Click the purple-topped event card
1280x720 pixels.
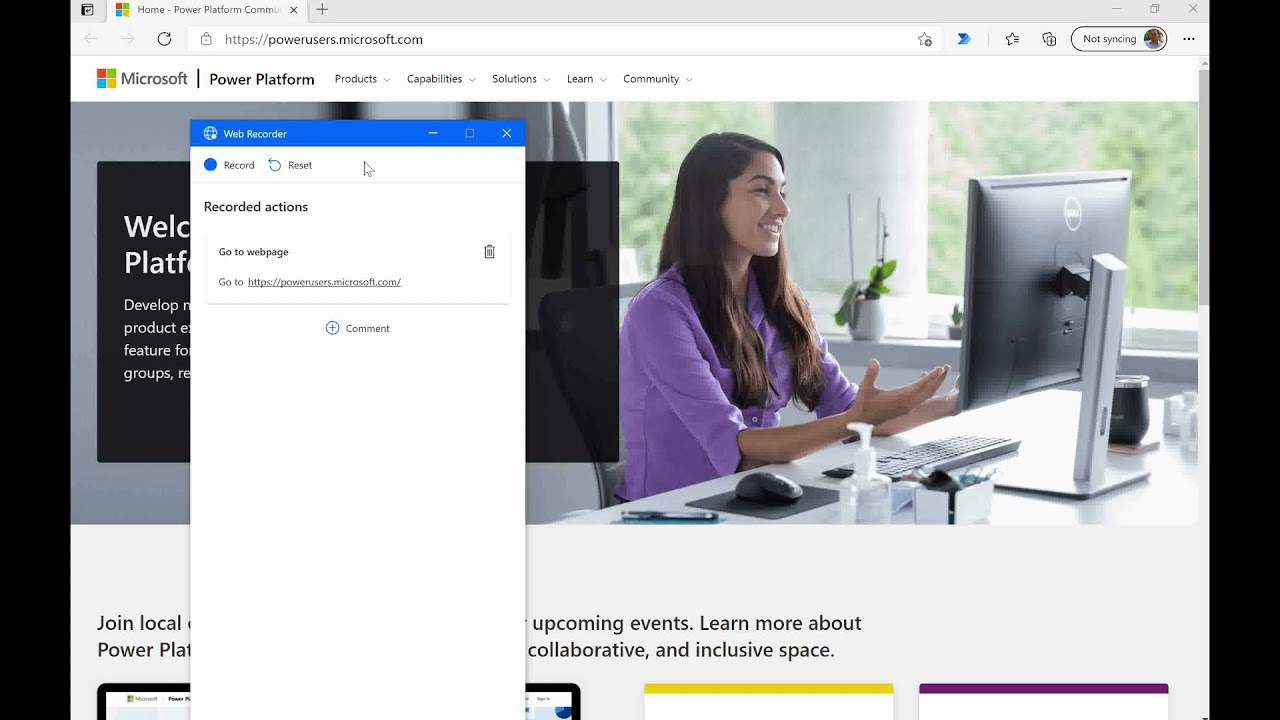[1043, 702]
